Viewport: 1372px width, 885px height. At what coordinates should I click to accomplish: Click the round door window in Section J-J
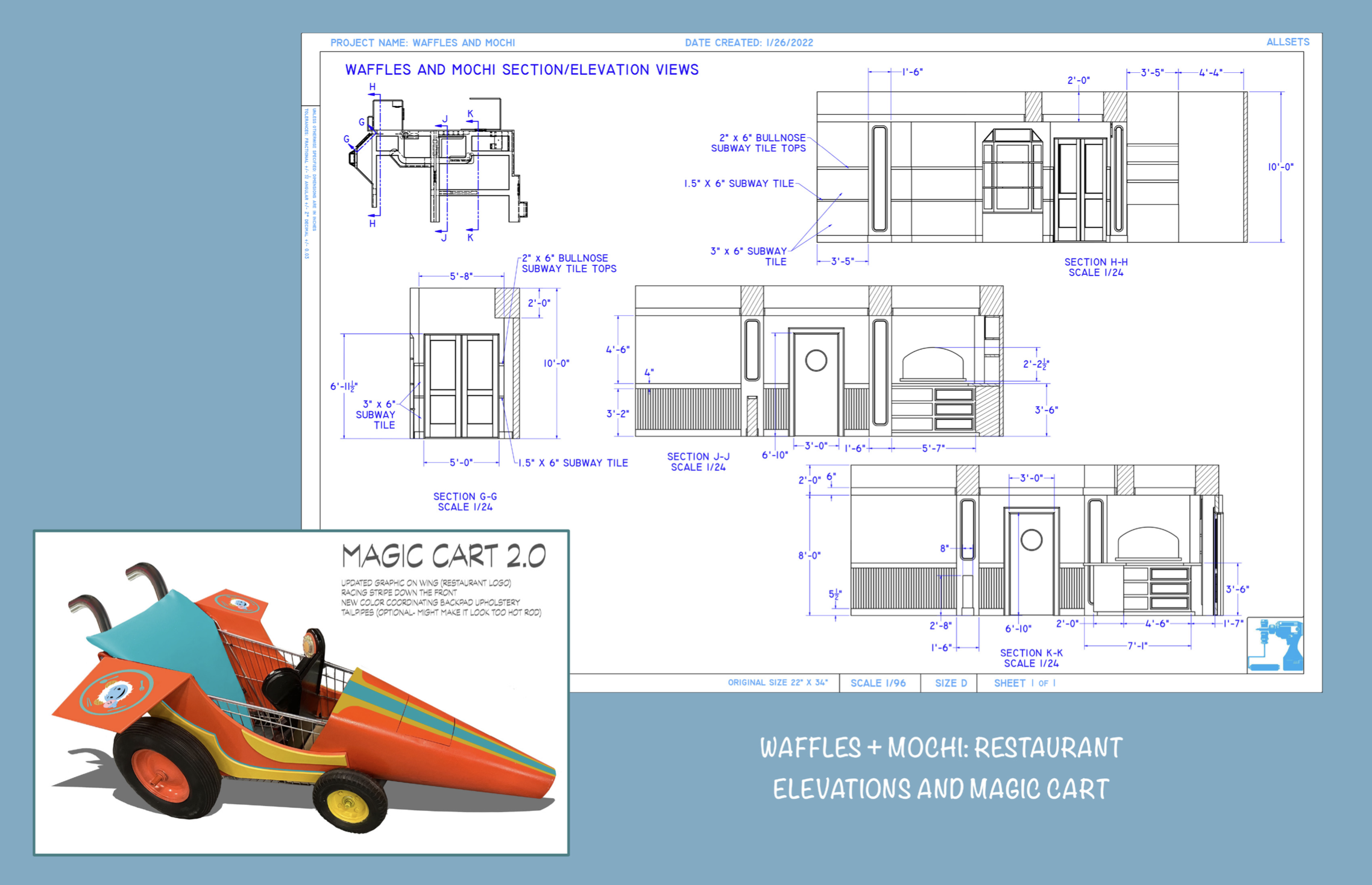816,361
